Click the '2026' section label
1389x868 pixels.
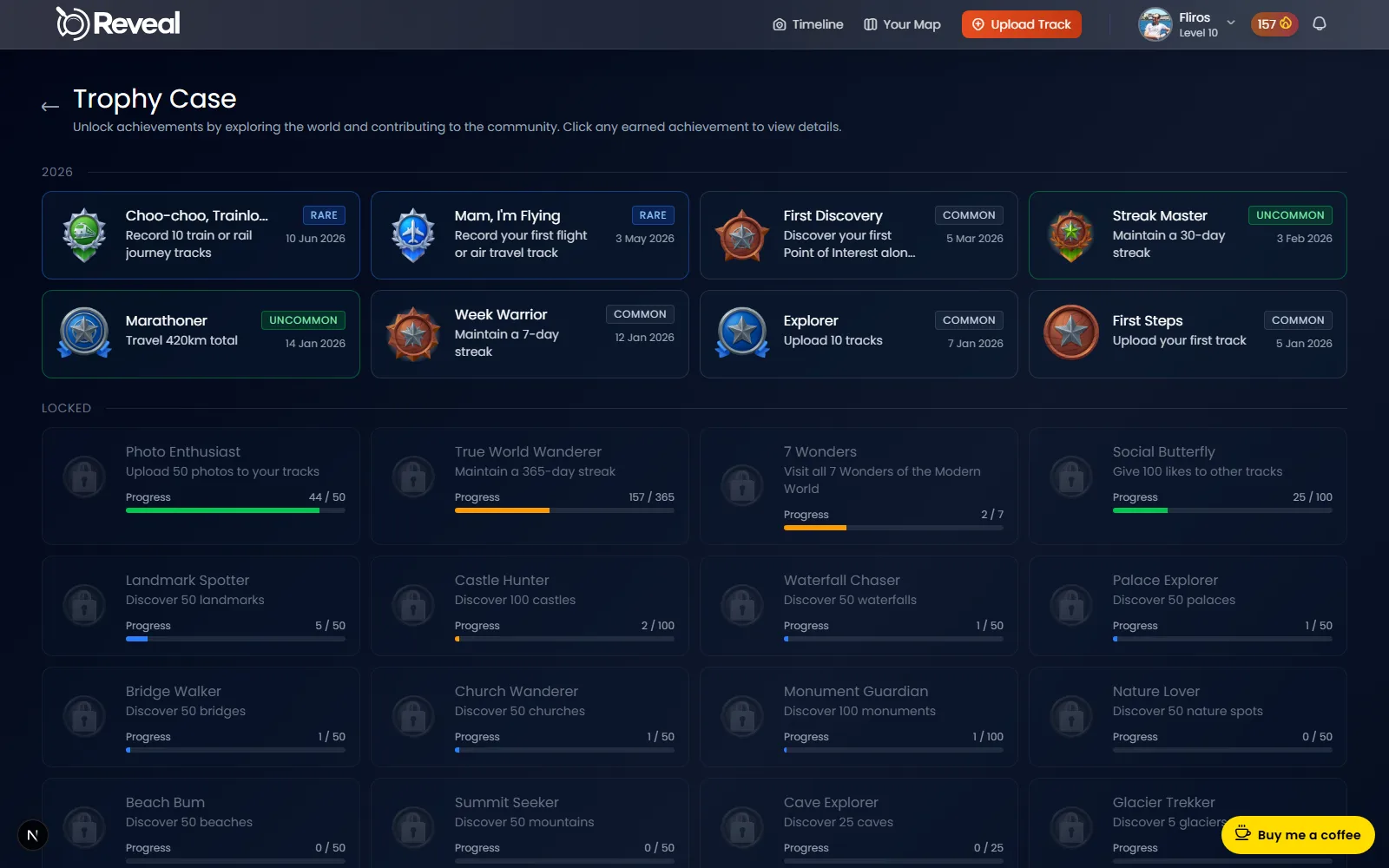click(57, 172)
